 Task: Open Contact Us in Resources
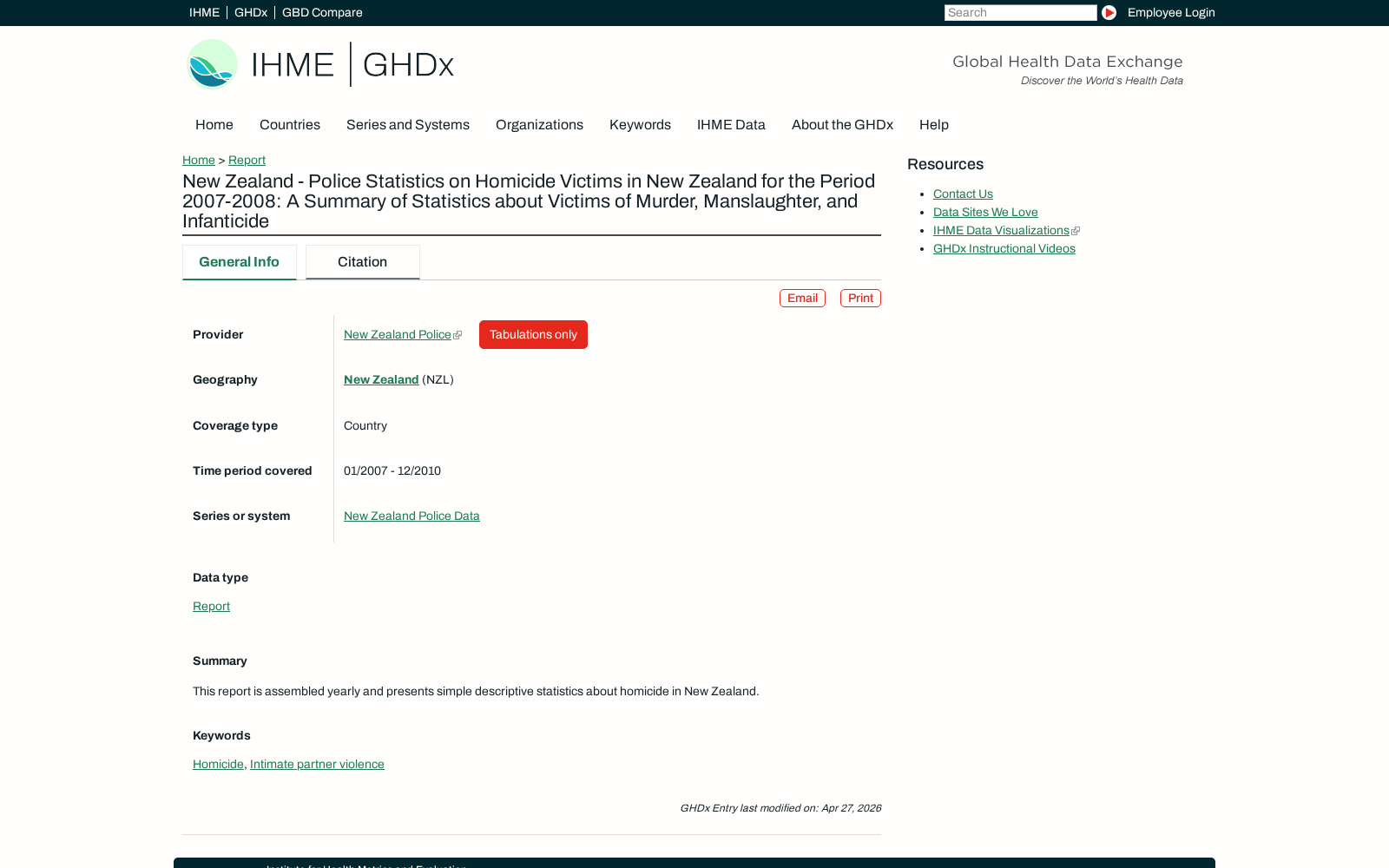[x=963, y=194]
